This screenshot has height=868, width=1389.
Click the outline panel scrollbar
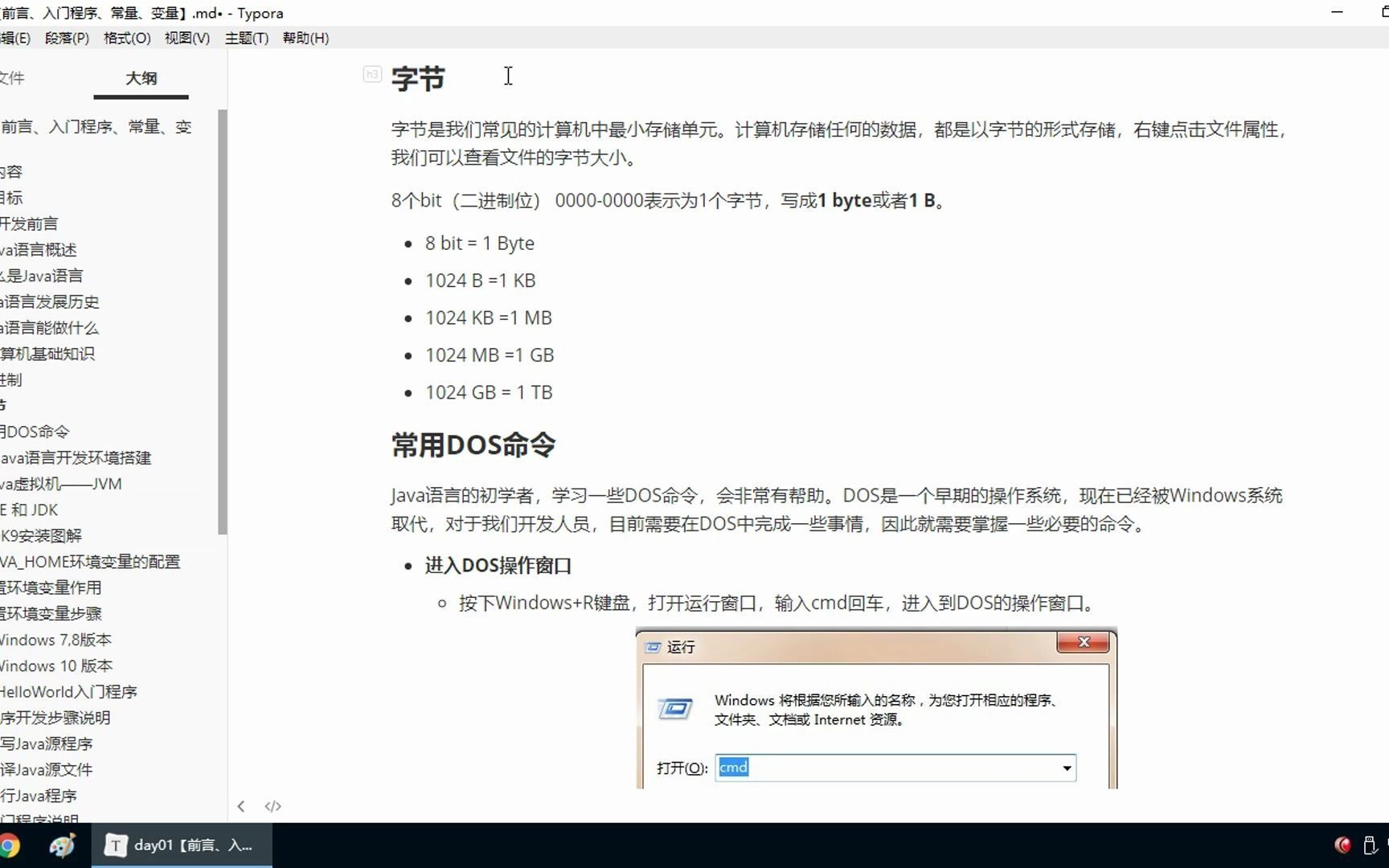(223, 321)
